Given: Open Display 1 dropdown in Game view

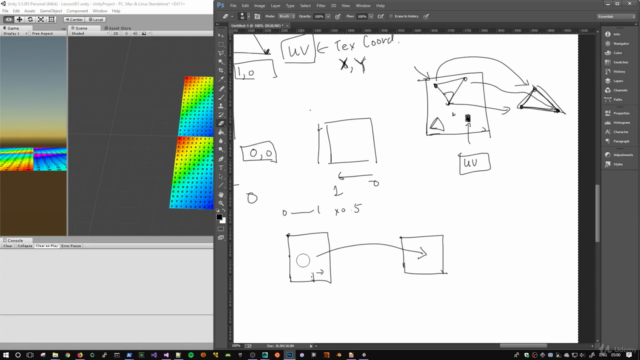Looking at the screenshot, I should coord(15,33).
